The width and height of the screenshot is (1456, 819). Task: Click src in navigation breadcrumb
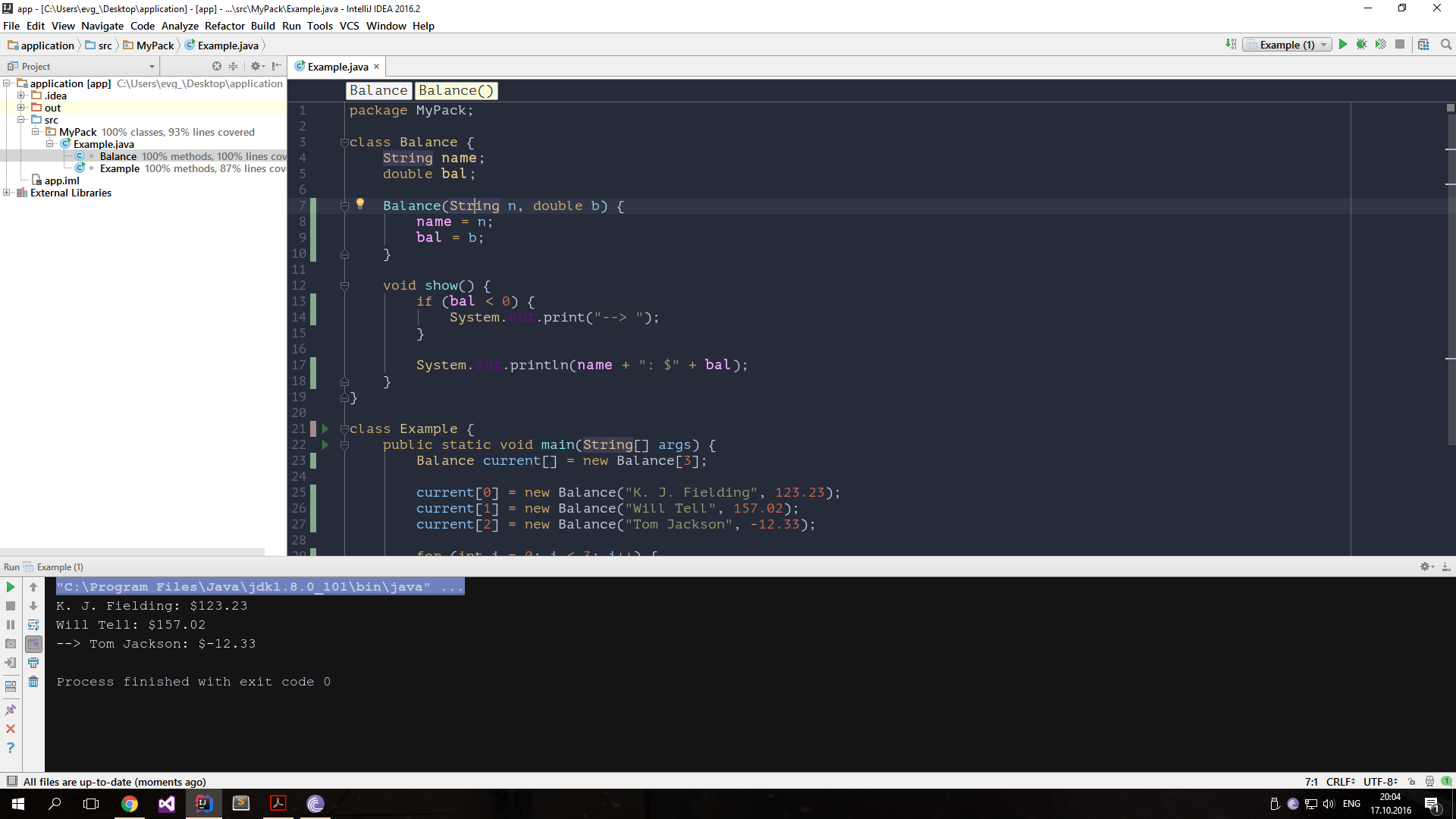click(x=99, y=45)
